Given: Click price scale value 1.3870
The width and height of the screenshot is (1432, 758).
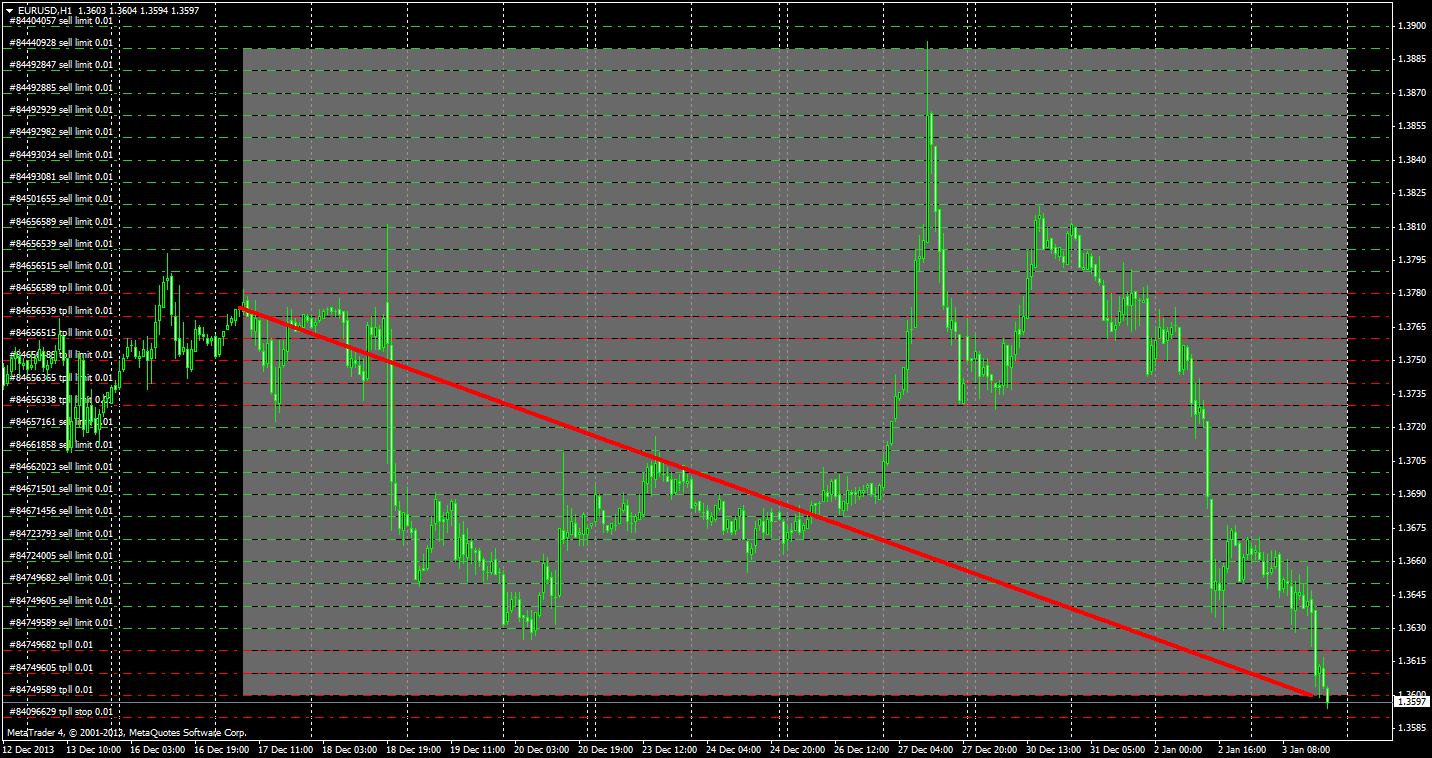Looking at the screenshot, I should (x=1412, y=93).
